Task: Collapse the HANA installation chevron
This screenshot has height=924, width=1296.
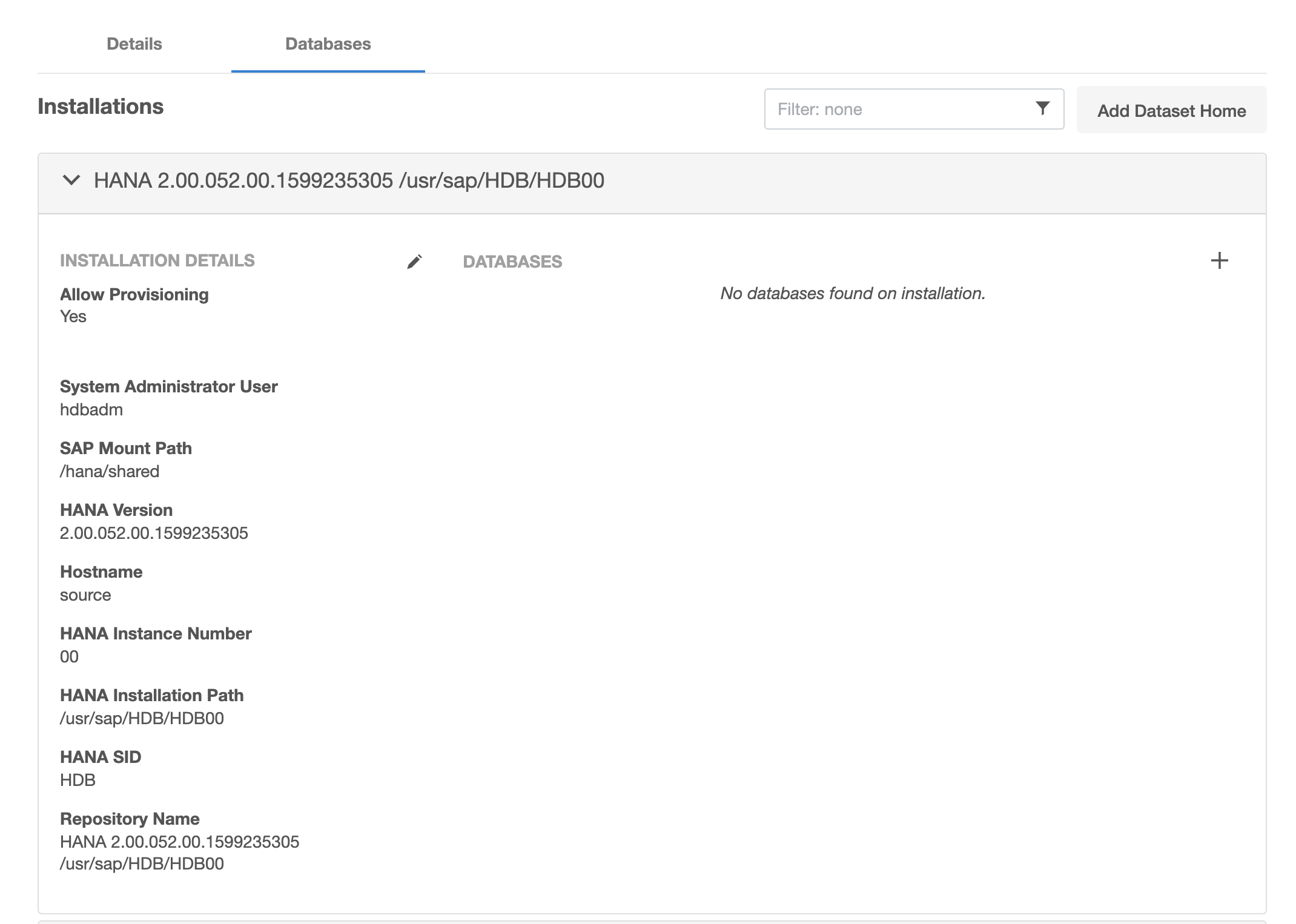Action: click(x=71, y=180)
